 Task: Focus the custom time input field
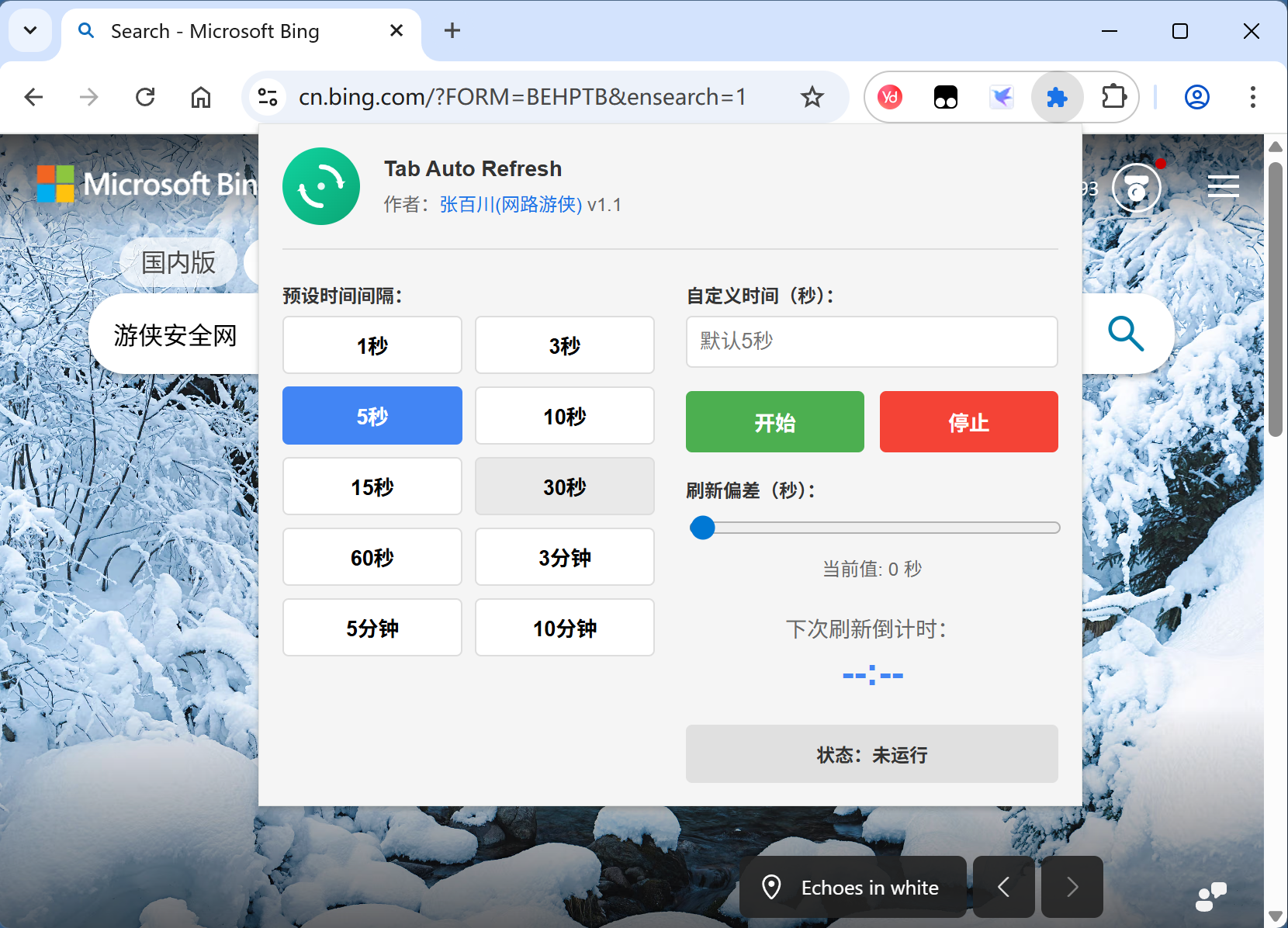pyautogui.click(x=871, y=341)
